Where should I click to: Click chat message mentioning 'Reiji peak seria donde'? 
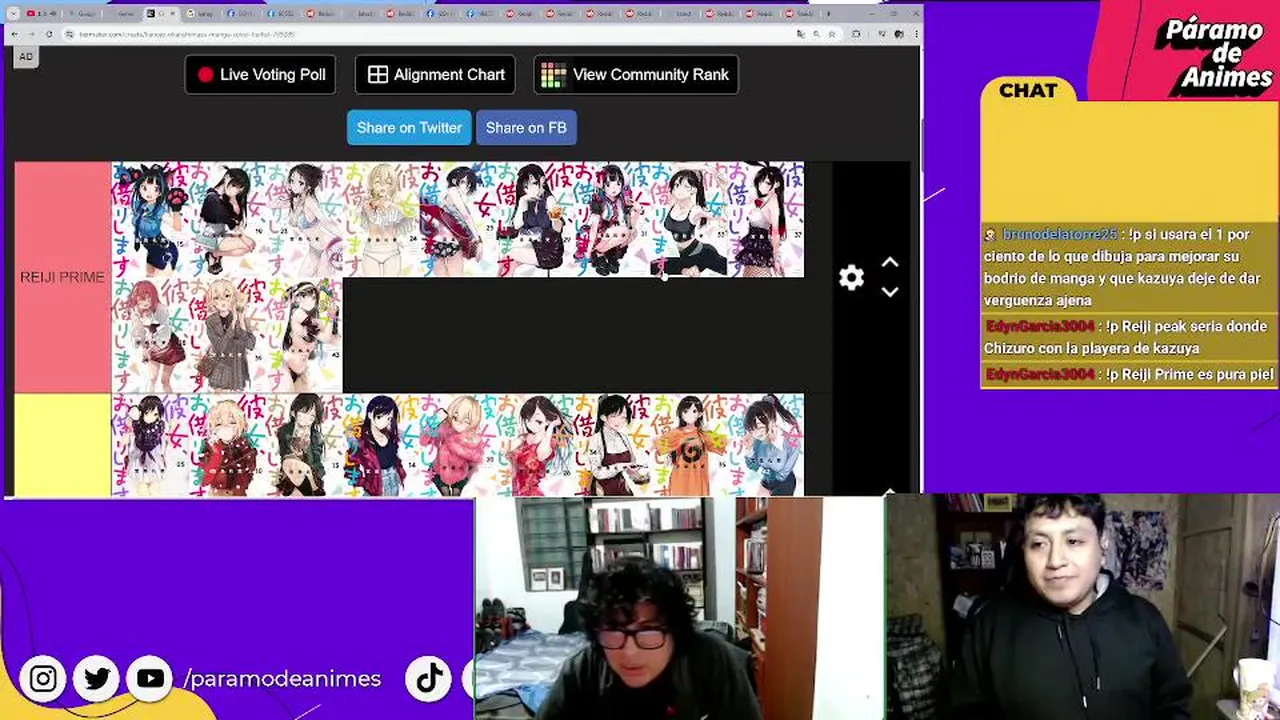click(1128, 337)
